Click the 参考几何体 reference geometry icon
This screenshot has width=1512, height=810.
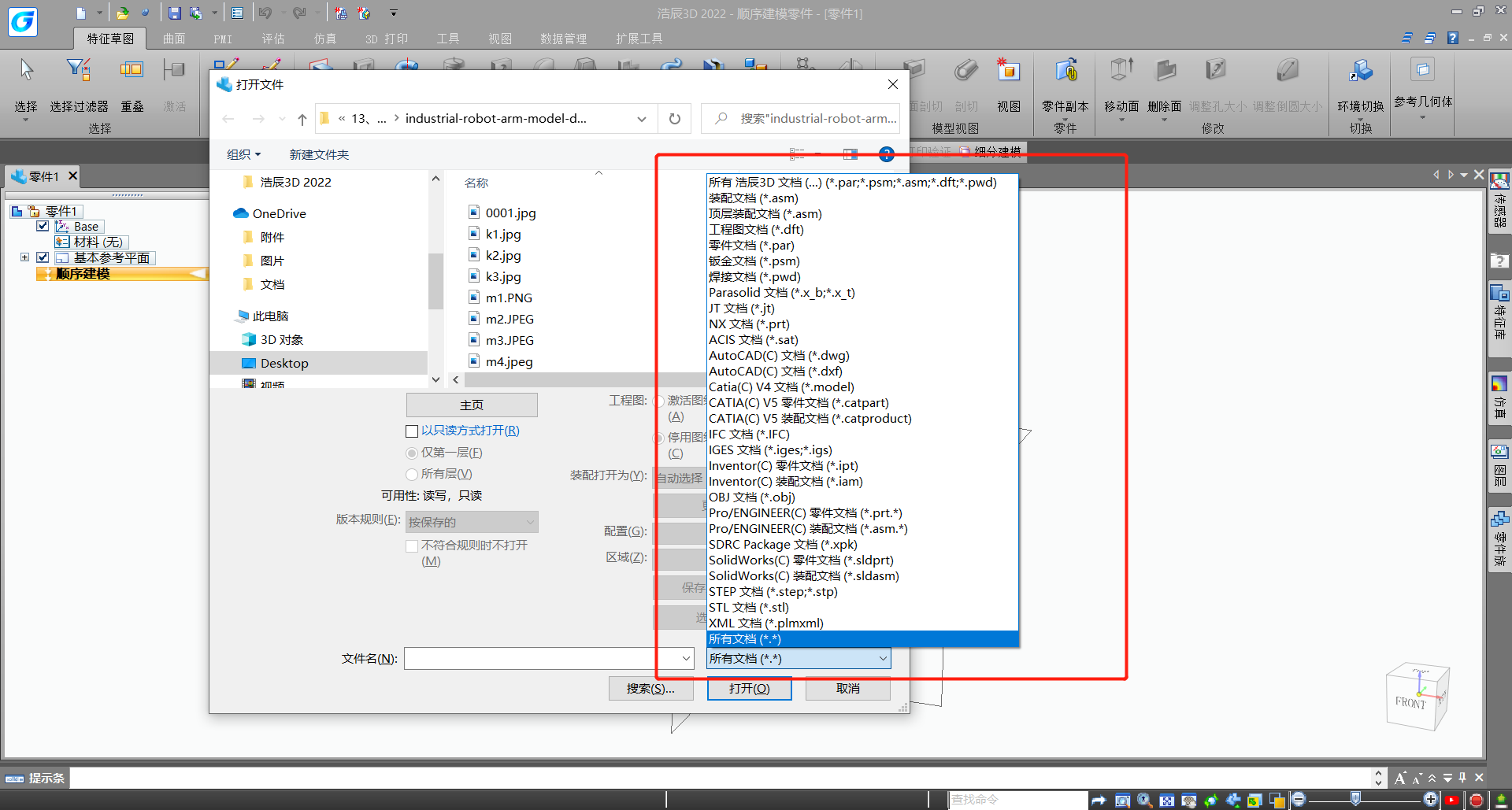[1422, 69]
